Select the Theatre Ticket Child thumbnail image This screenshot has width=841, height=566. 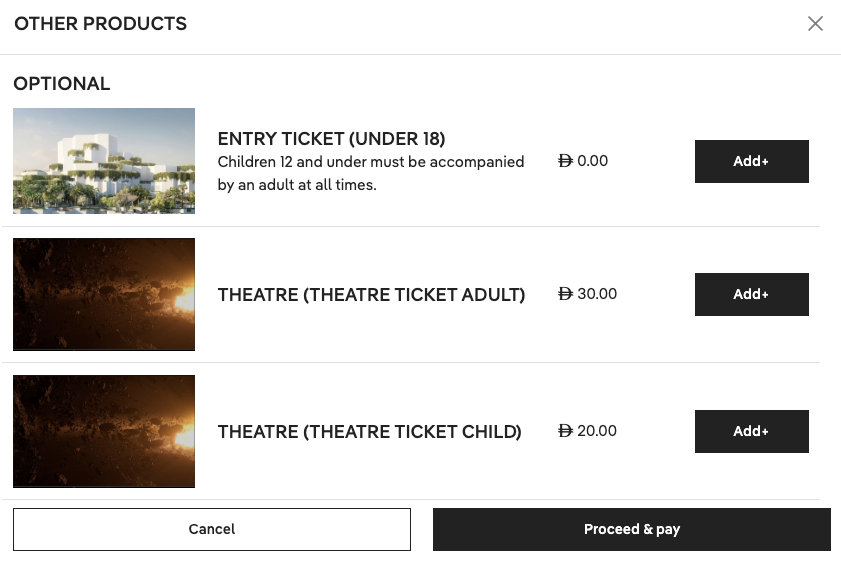tap(104, 431)
